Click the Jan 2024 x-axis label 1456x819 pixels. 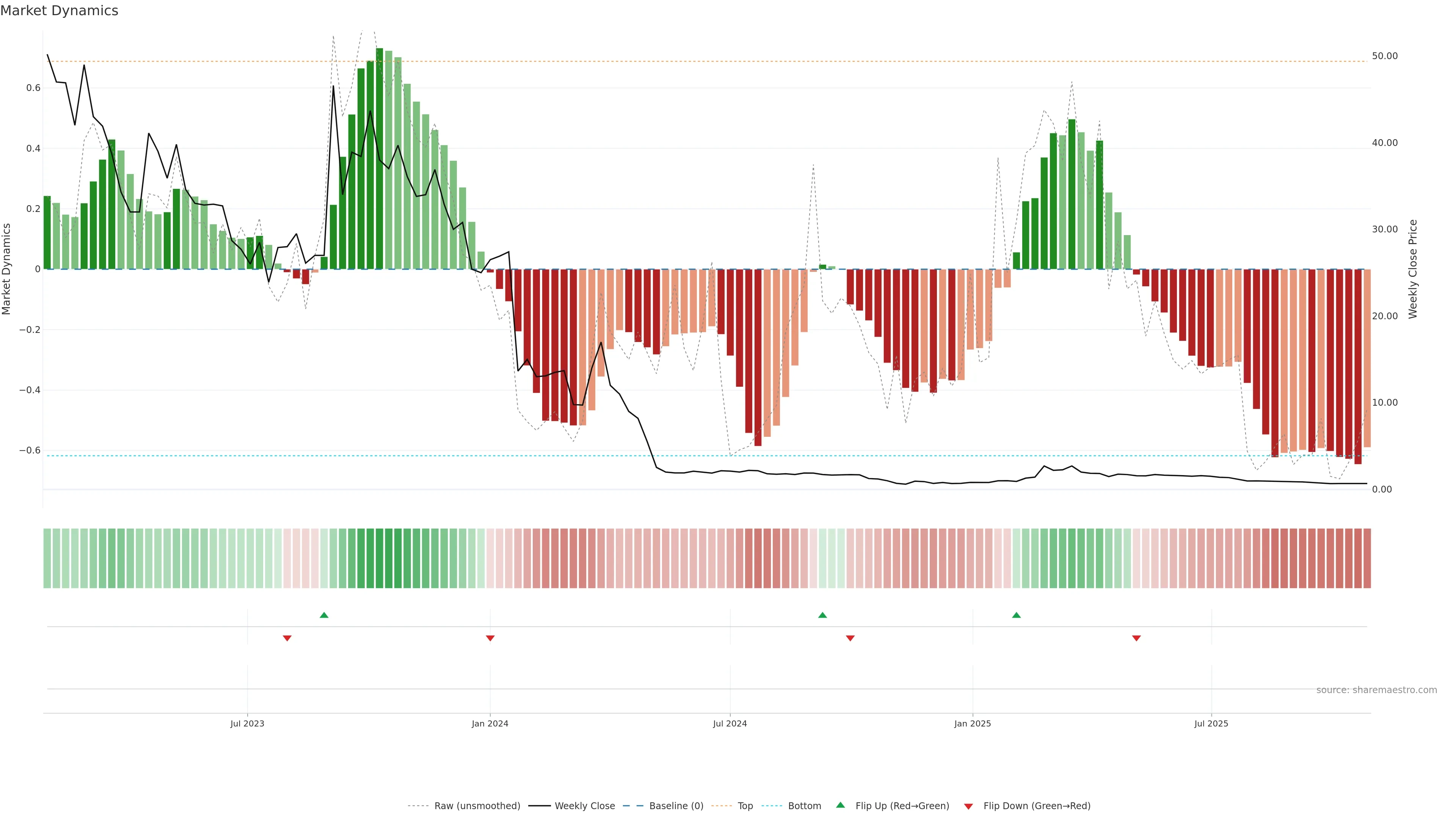(x=490, y=723)
